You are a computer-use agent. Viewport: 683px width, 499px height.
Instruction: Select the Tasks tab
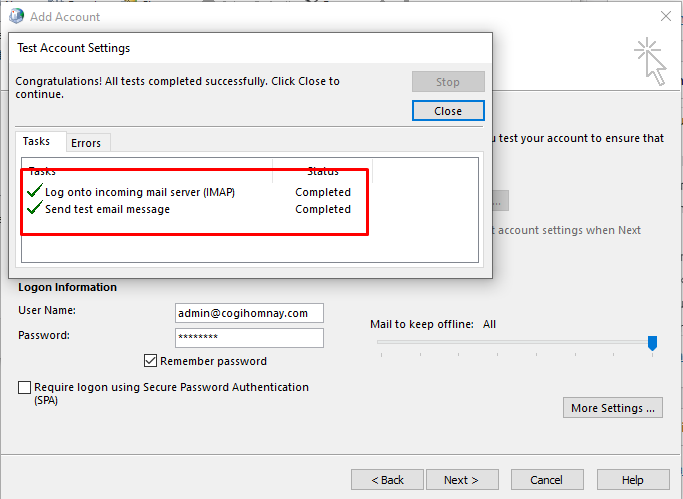36,142
